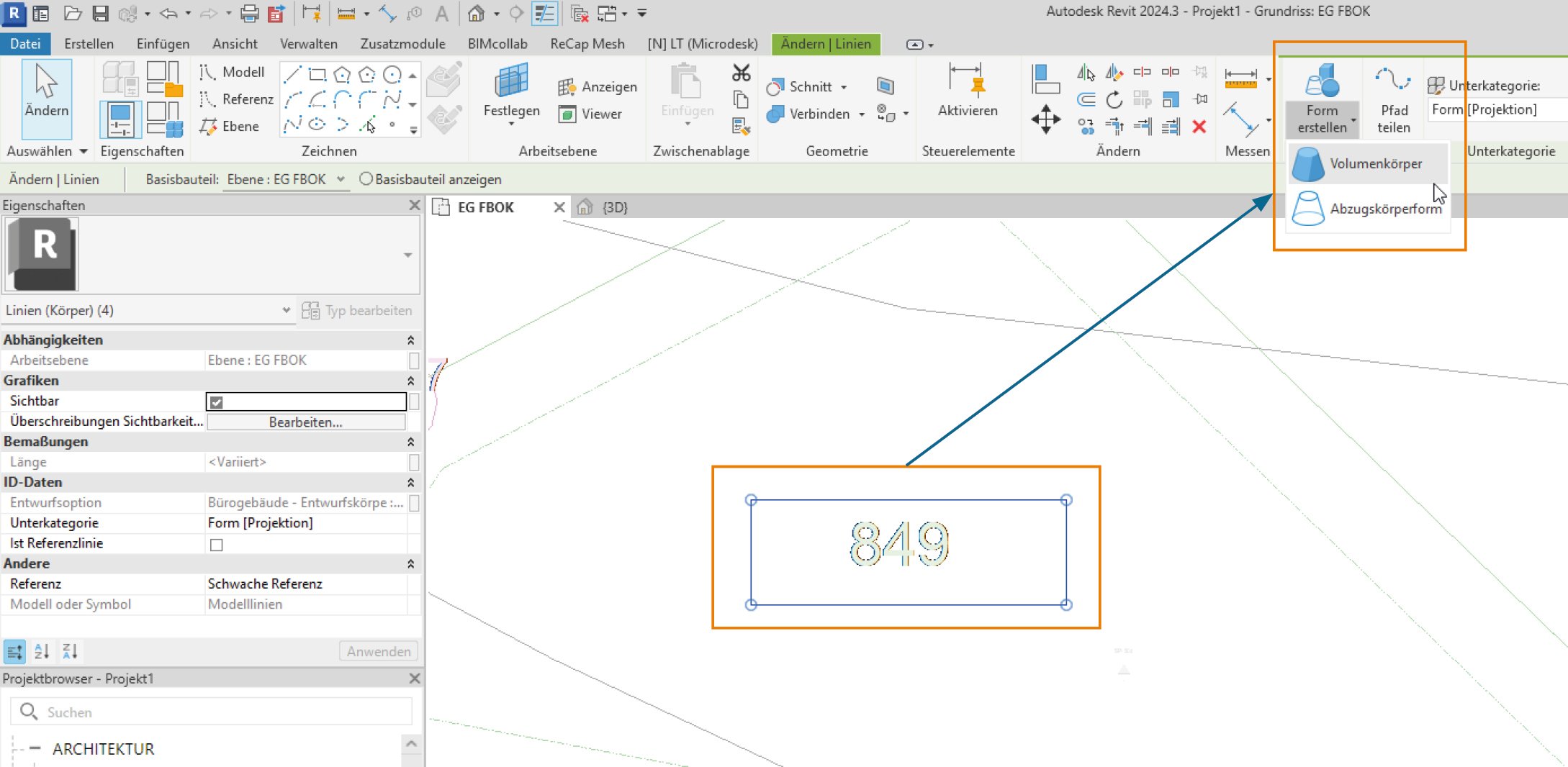Switch to the Erstellen ribbon tab
Image resolution: width=1568 pixels, height=767 pixels.
click(89, 44)
